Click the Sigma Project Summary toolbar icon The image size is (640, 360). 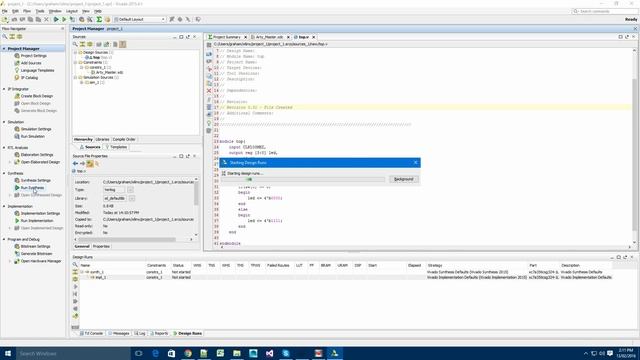click(99, 19)
